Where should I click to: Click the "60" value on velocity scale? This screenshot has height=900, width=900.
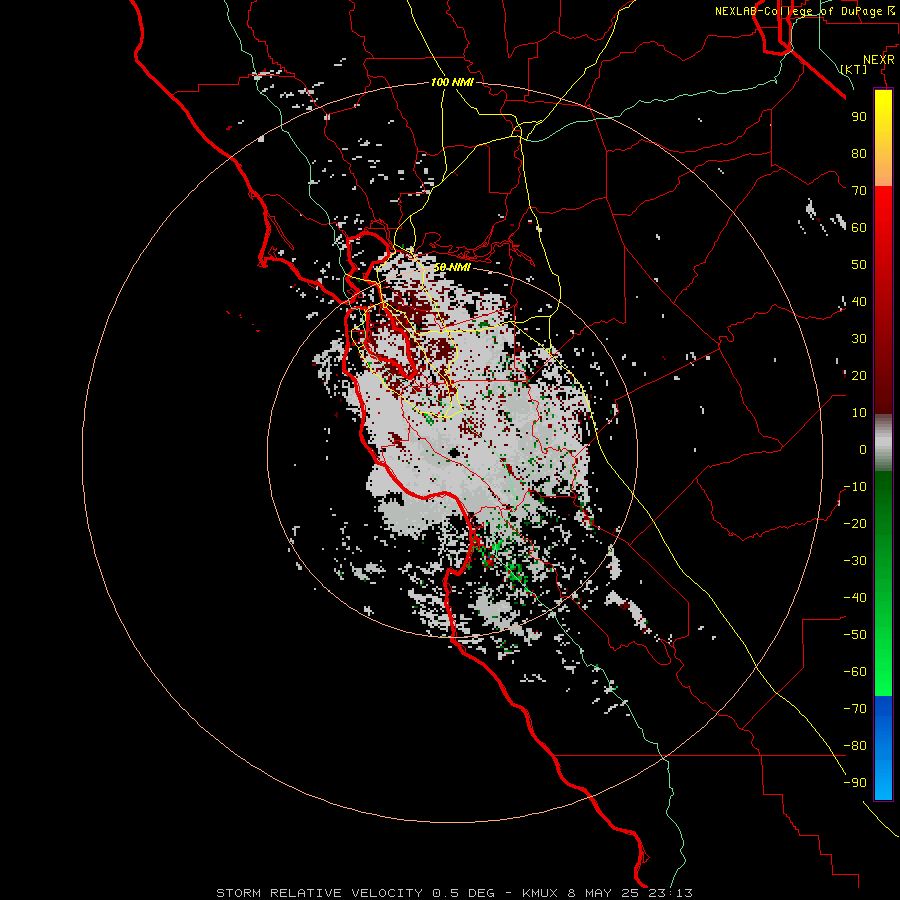(859, 228)
